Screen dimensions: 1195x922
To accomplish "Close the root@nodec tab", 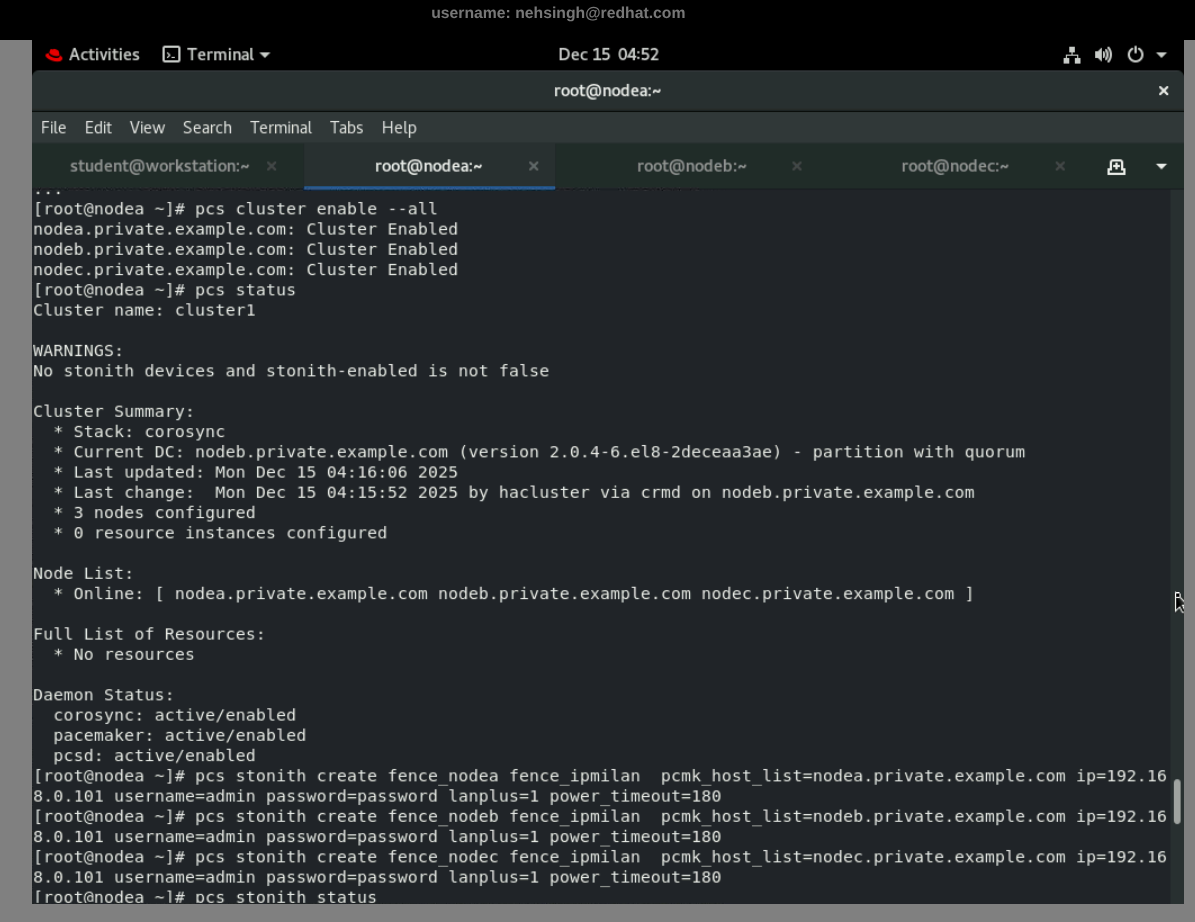I will coord(1060,166).
